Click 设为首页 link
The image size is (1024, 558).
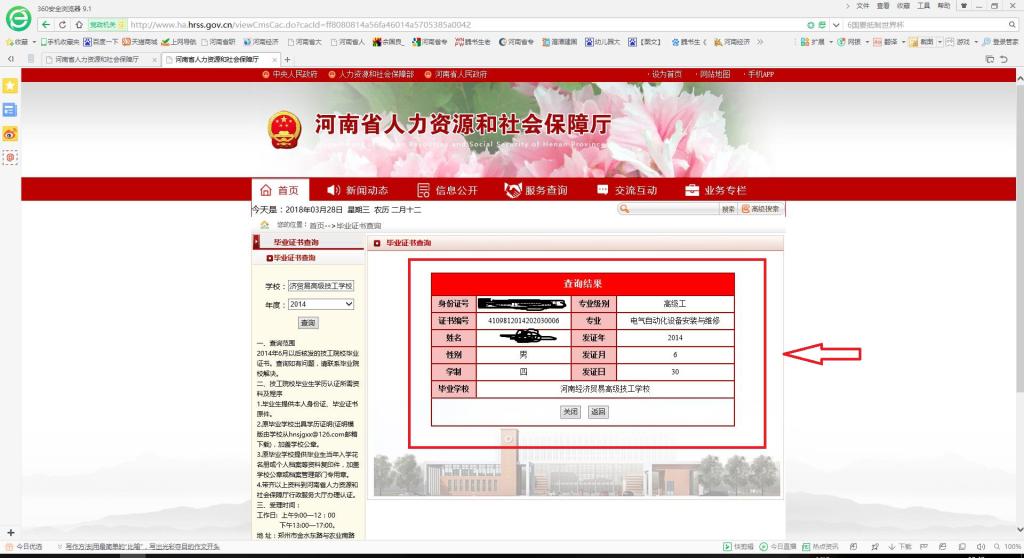coord(666,74)
